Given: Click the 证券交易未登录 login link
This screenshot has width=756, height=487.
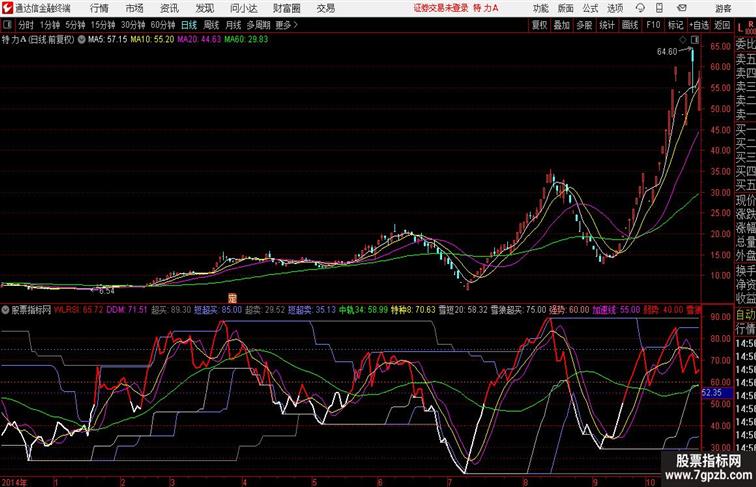Looking at the screenshot, I should tap(441, 8).
